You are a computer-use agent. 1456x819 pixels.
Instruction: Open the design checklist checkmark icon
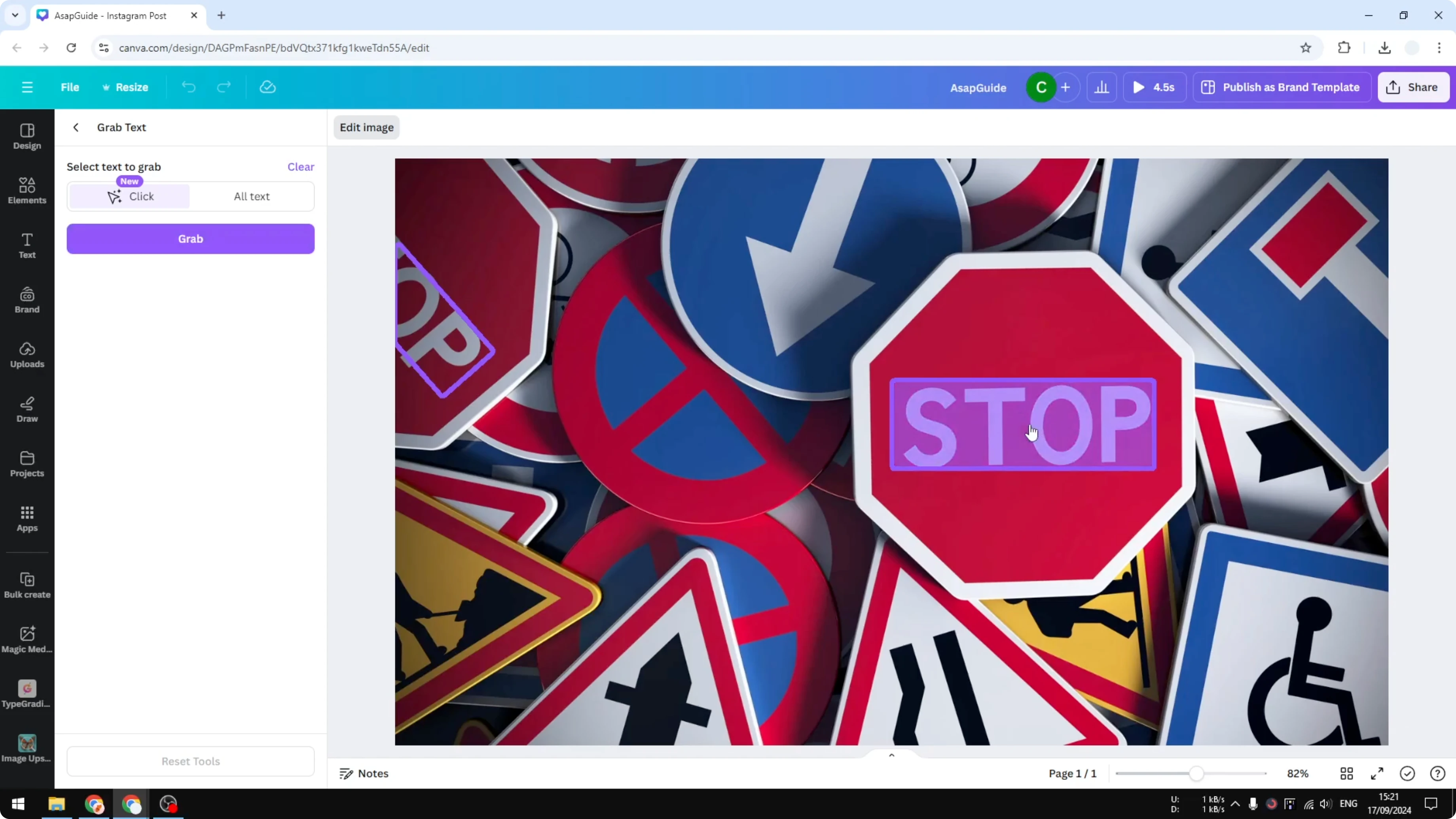tap(1407, 773)
